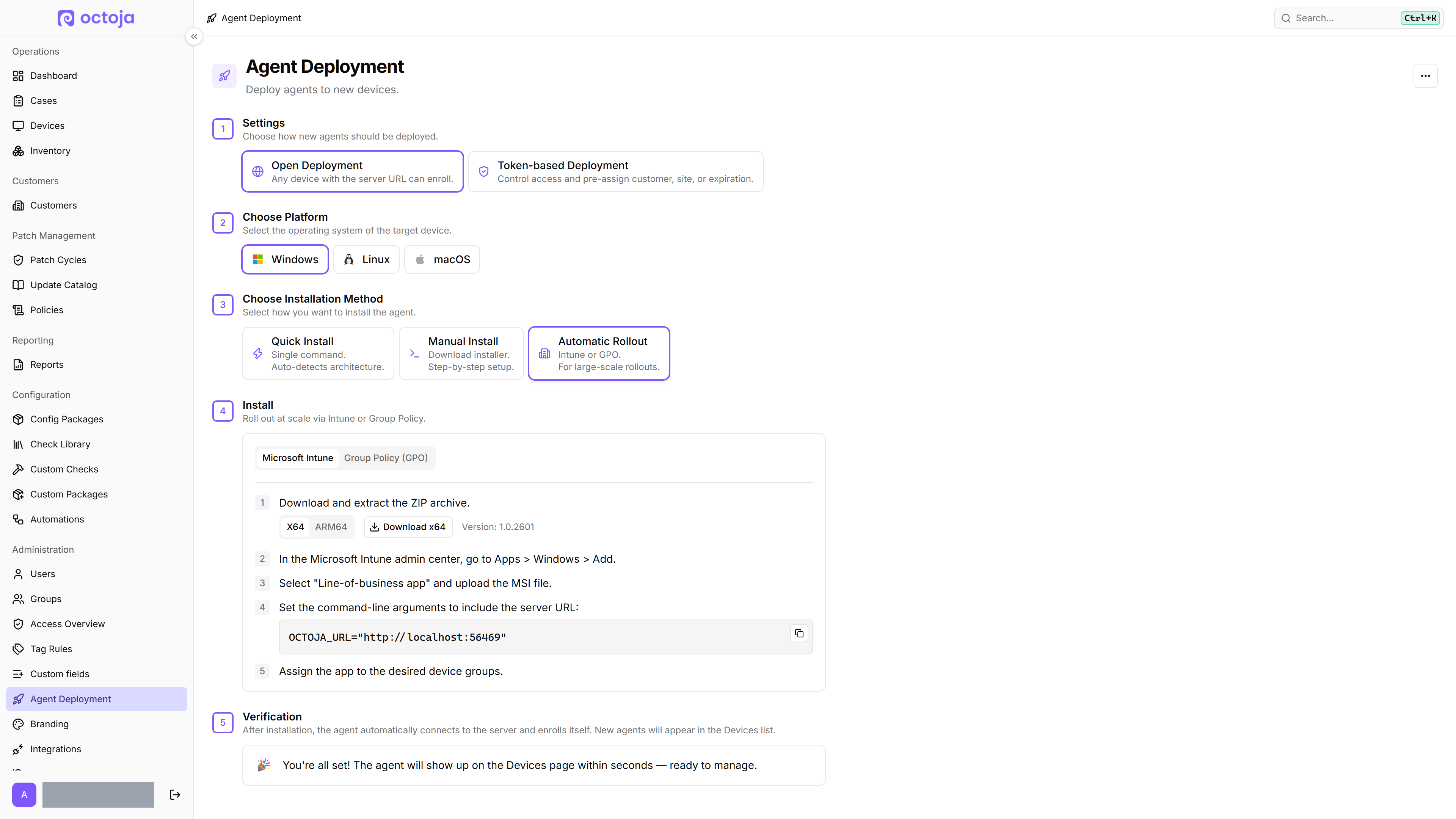Select Token-based Deployment
Image resolution: width=1456 pixels, height=819 pixels.
point(615,171)
